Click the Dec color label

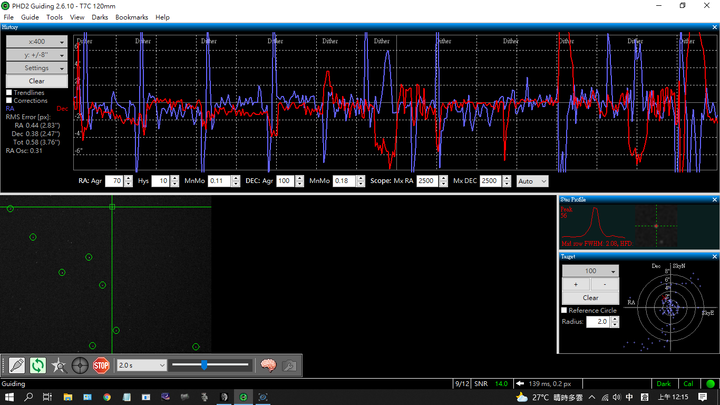coord(62,109)
